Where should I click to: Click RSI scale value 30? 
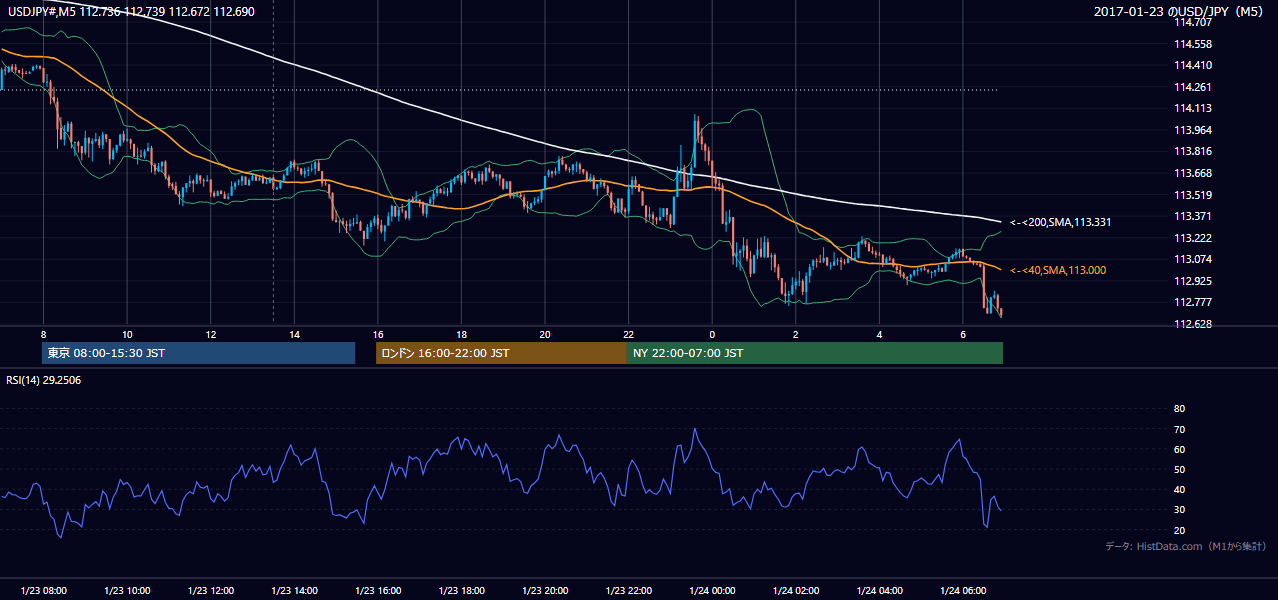[1179, 509]
